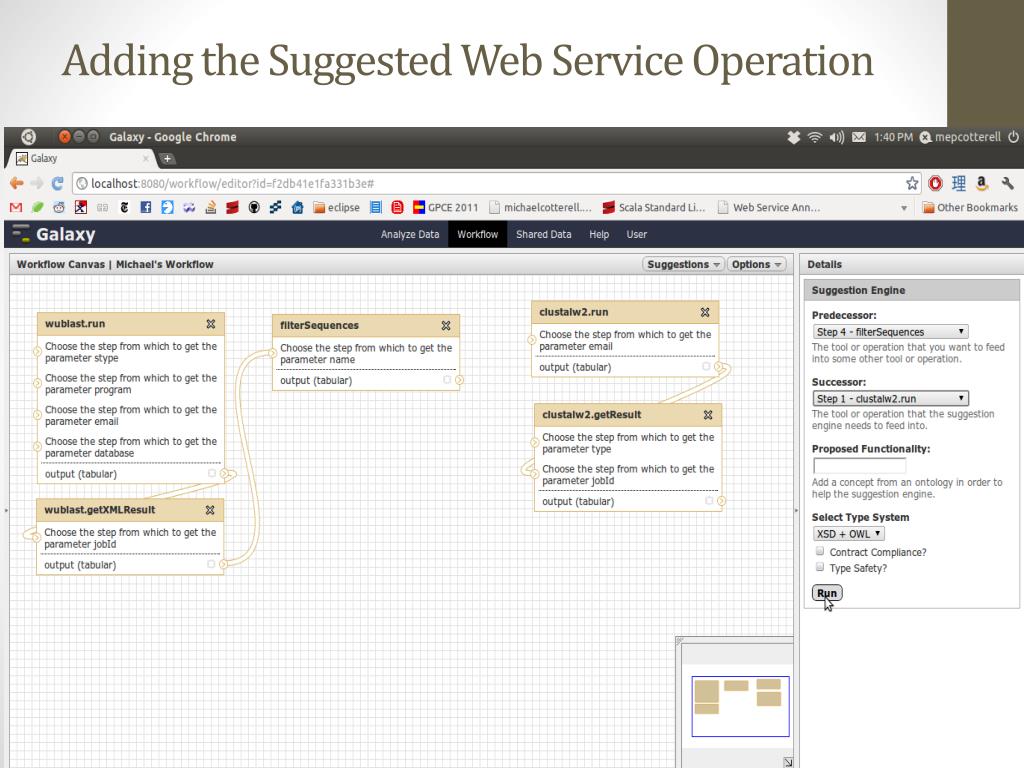Go back with the browser back arrow
The width and height of the screenshot is (1024, 768).
(x=16, y=184)
